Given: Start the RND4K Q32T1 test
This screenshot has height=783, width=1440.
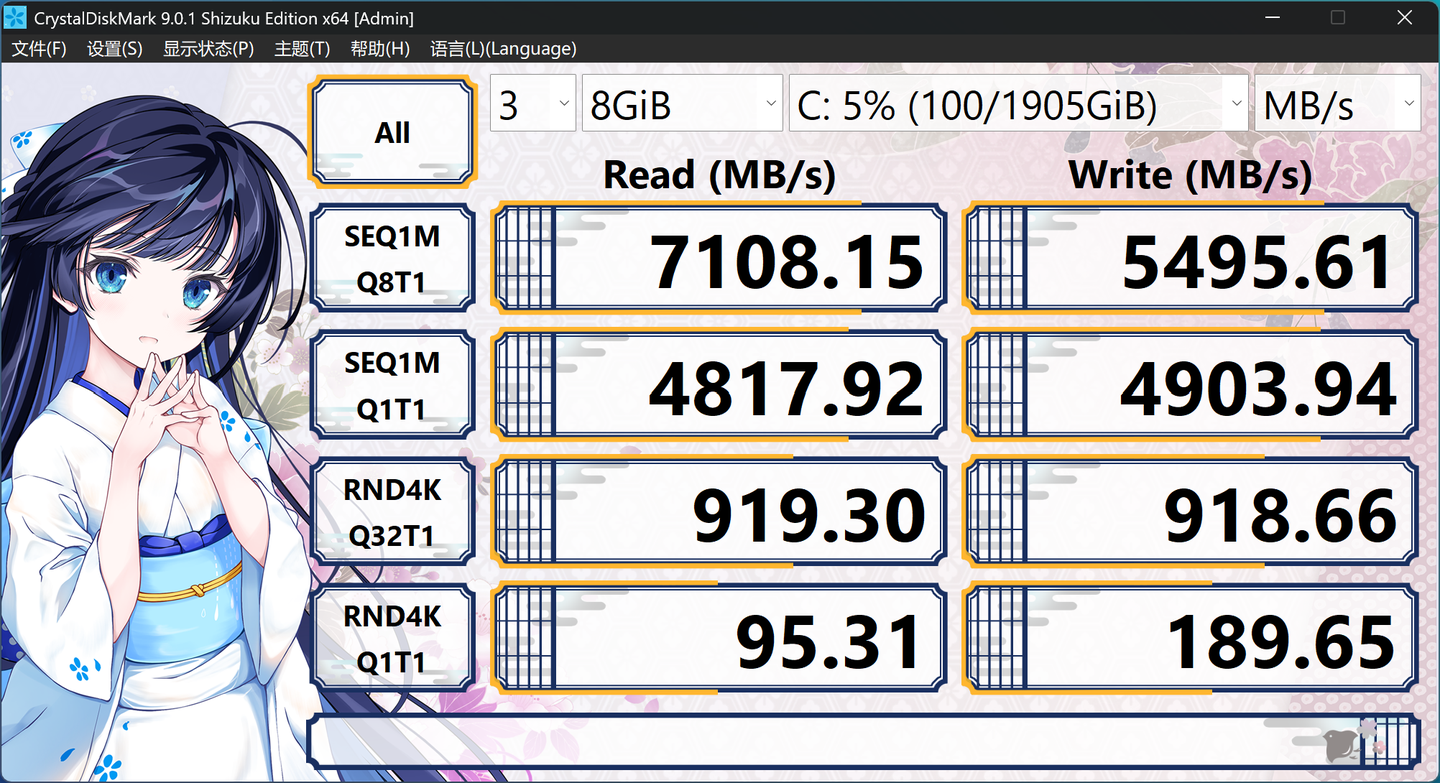Looking at the screenshot, I should click(392, 513).
